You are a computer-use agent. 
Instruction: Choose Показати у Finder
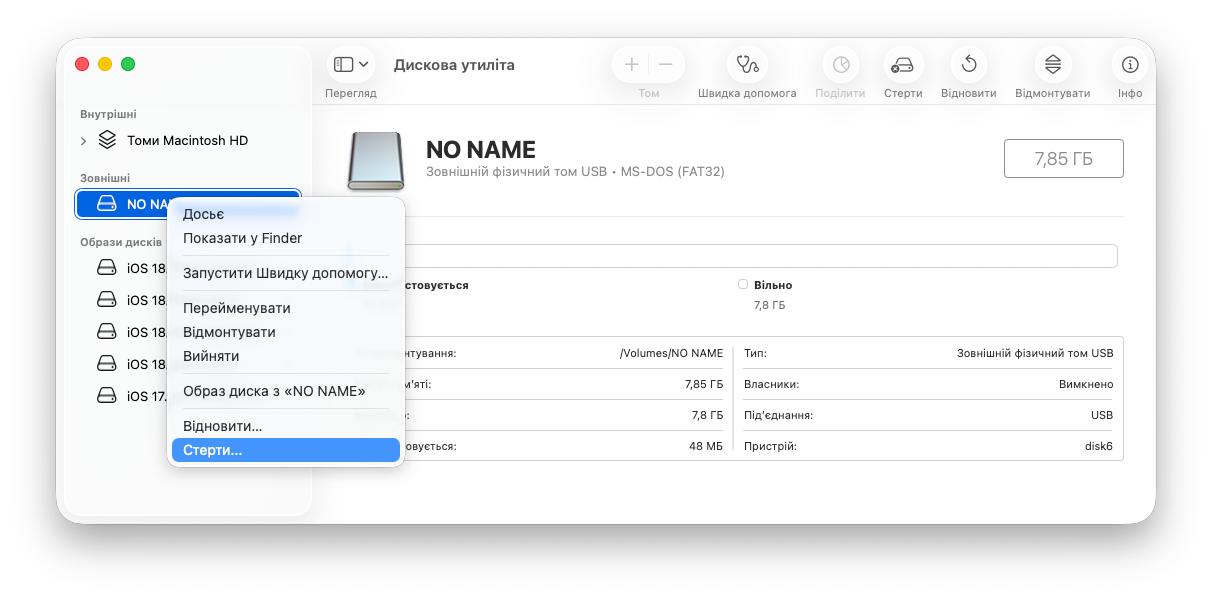(285, 238)
